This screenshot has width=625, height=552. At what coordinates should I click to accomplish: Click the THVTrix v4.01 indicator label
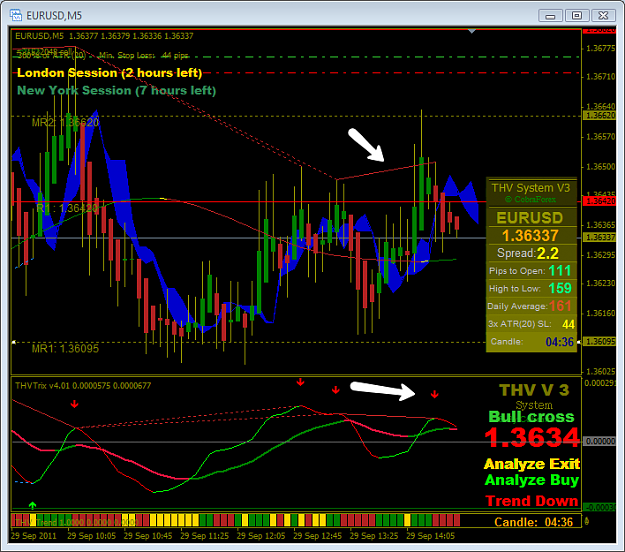pos(83,386)
